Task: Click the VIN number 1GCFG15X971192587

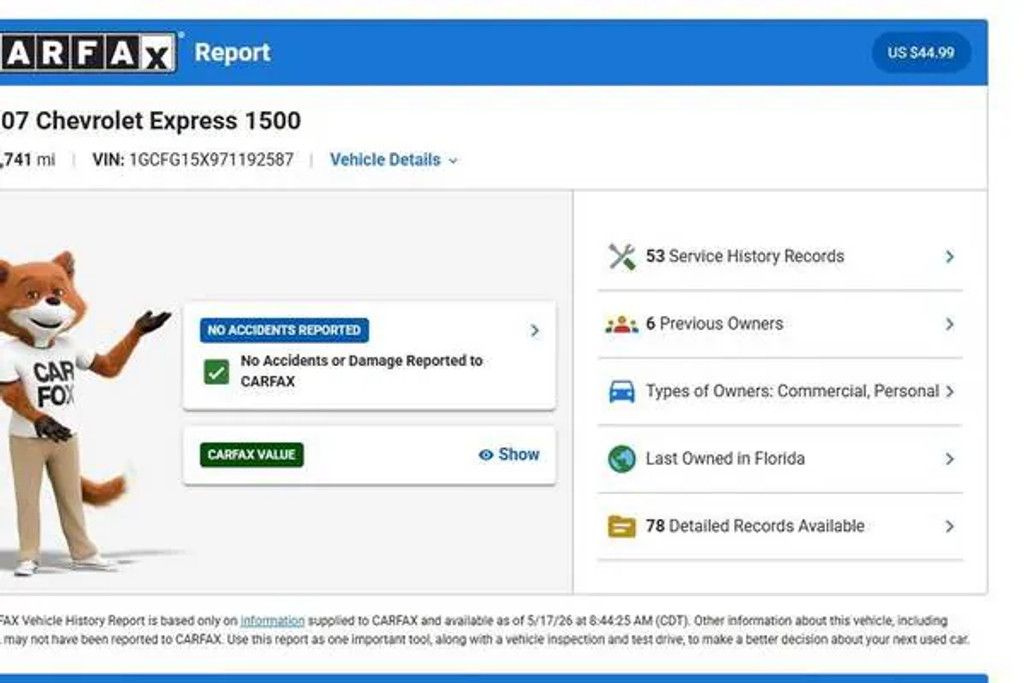Action: coord(212,160)
